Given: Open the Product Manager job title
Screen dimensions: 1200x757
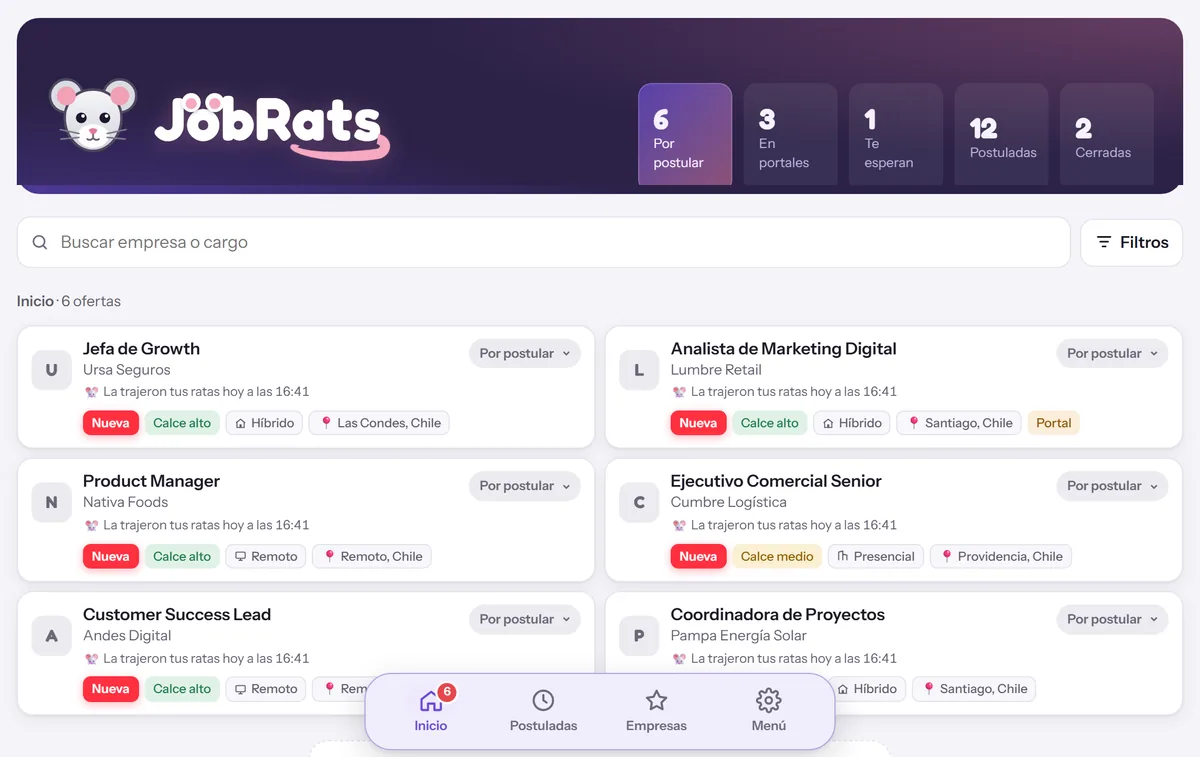Looking at the screenshot, I should [x=151, y=481].
